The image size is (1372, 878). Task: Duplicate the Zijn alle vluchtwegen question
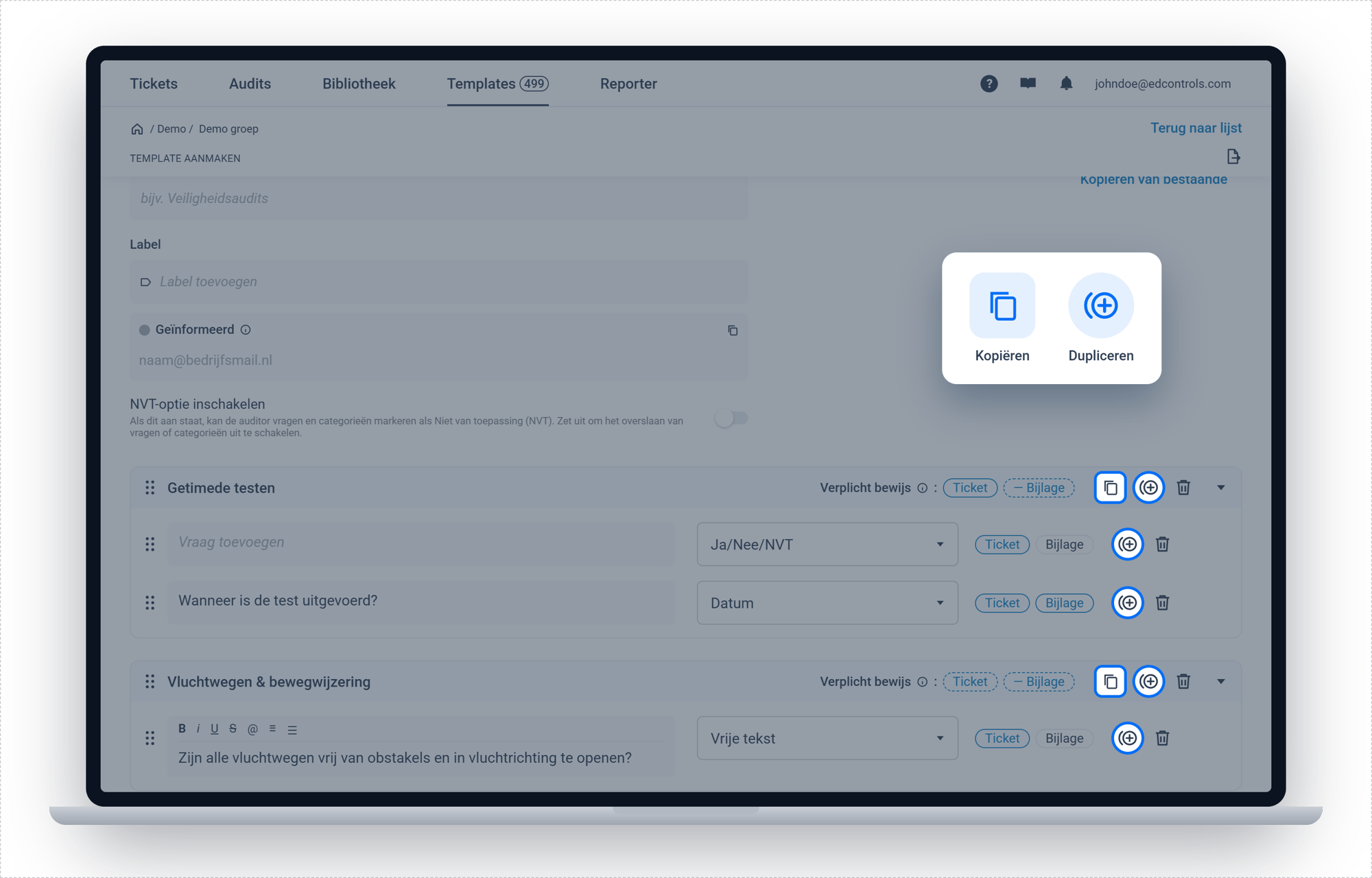[1127, 738]
